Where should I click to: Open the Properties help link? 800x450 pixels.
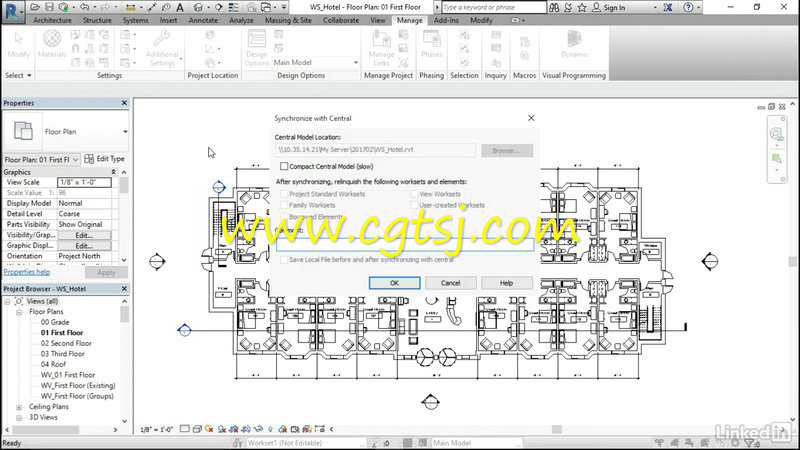(x=27, y=272)
